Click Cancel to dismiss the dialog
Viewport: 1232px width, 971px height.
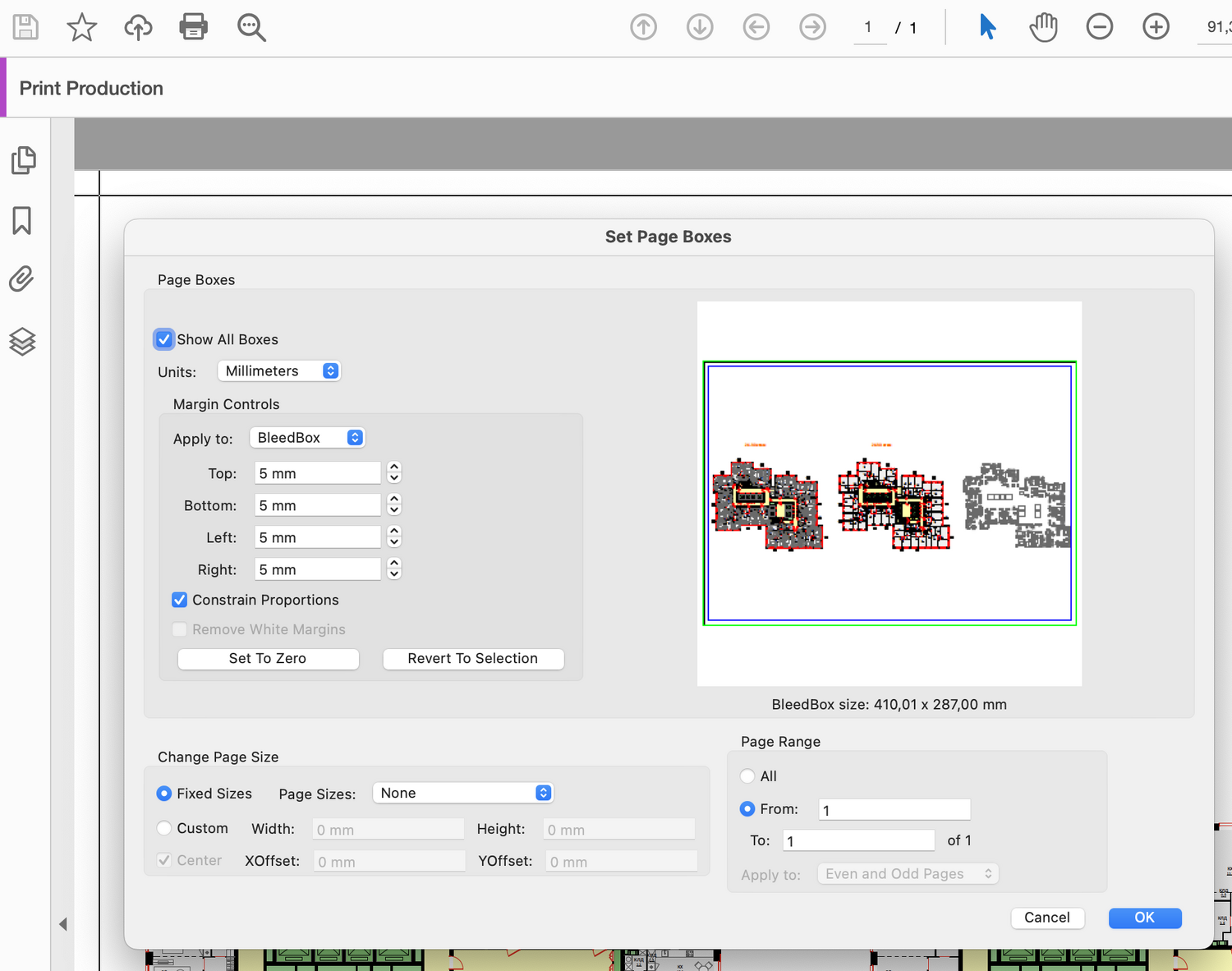[1048, 918]
